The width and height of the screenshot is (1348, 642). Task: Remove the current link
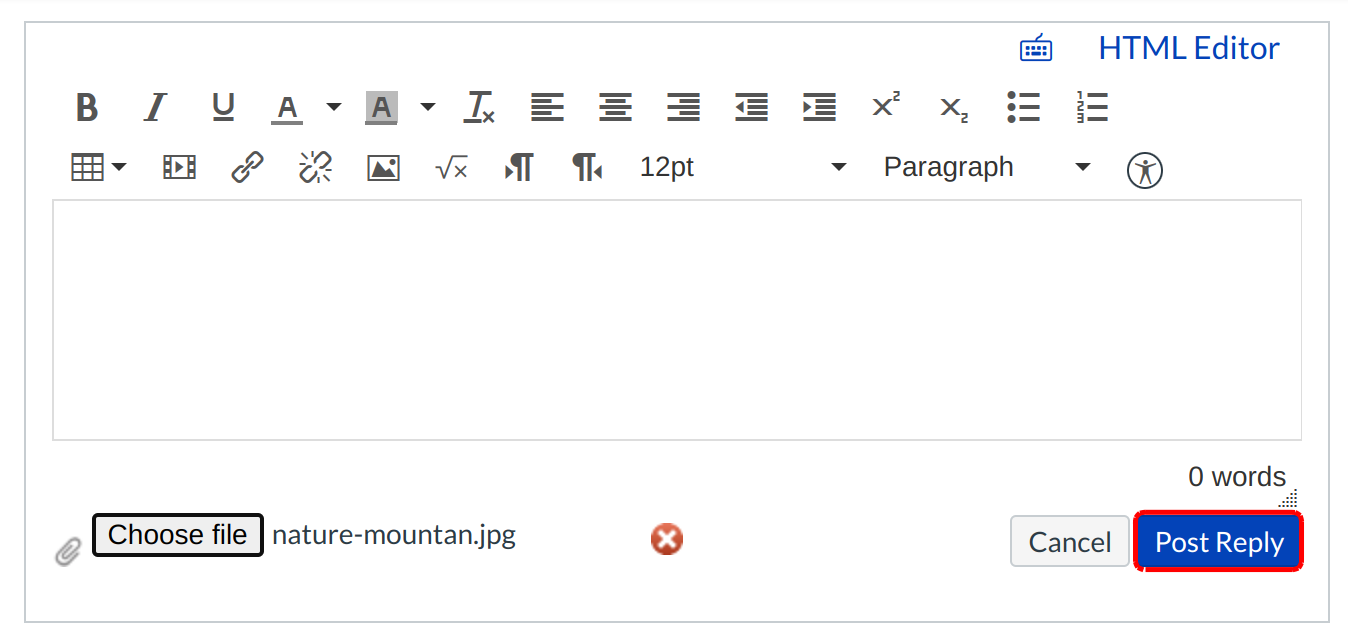click(x=315, y=167)
